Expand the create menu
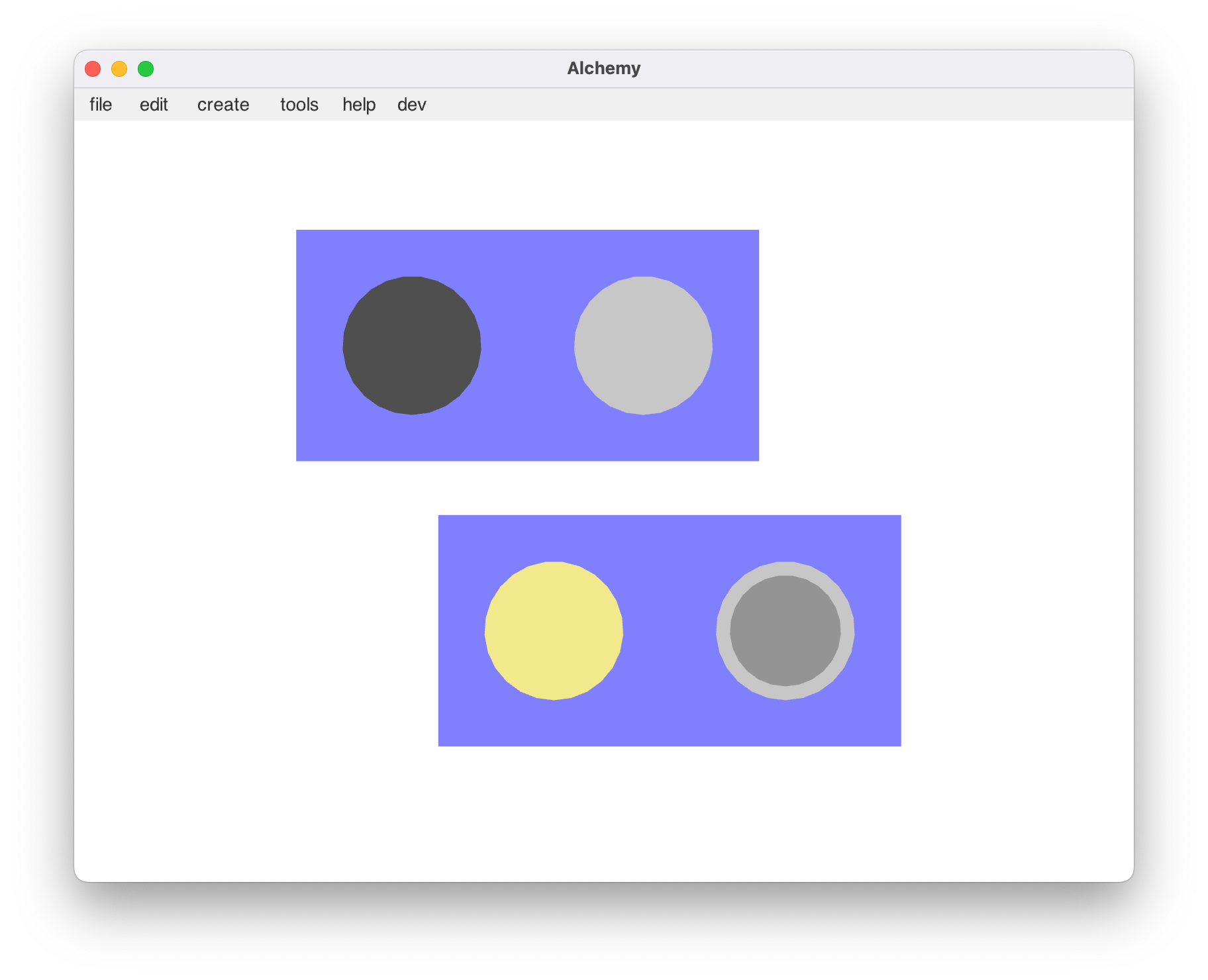 [223, 105]
